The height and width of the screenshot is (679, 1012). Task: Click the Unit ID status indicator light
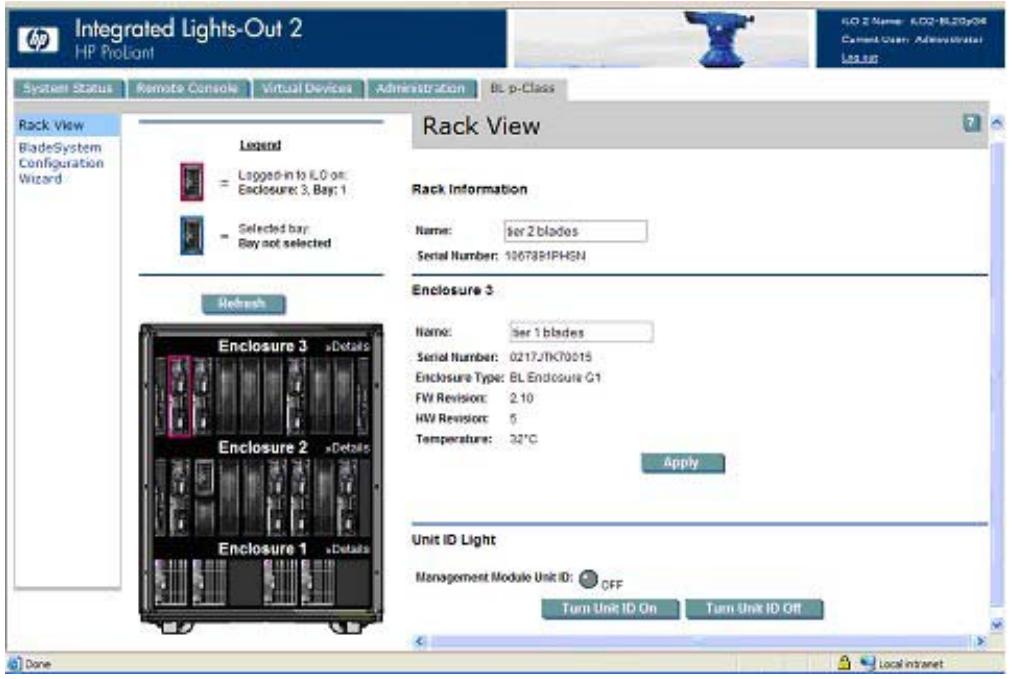[588, 579]
